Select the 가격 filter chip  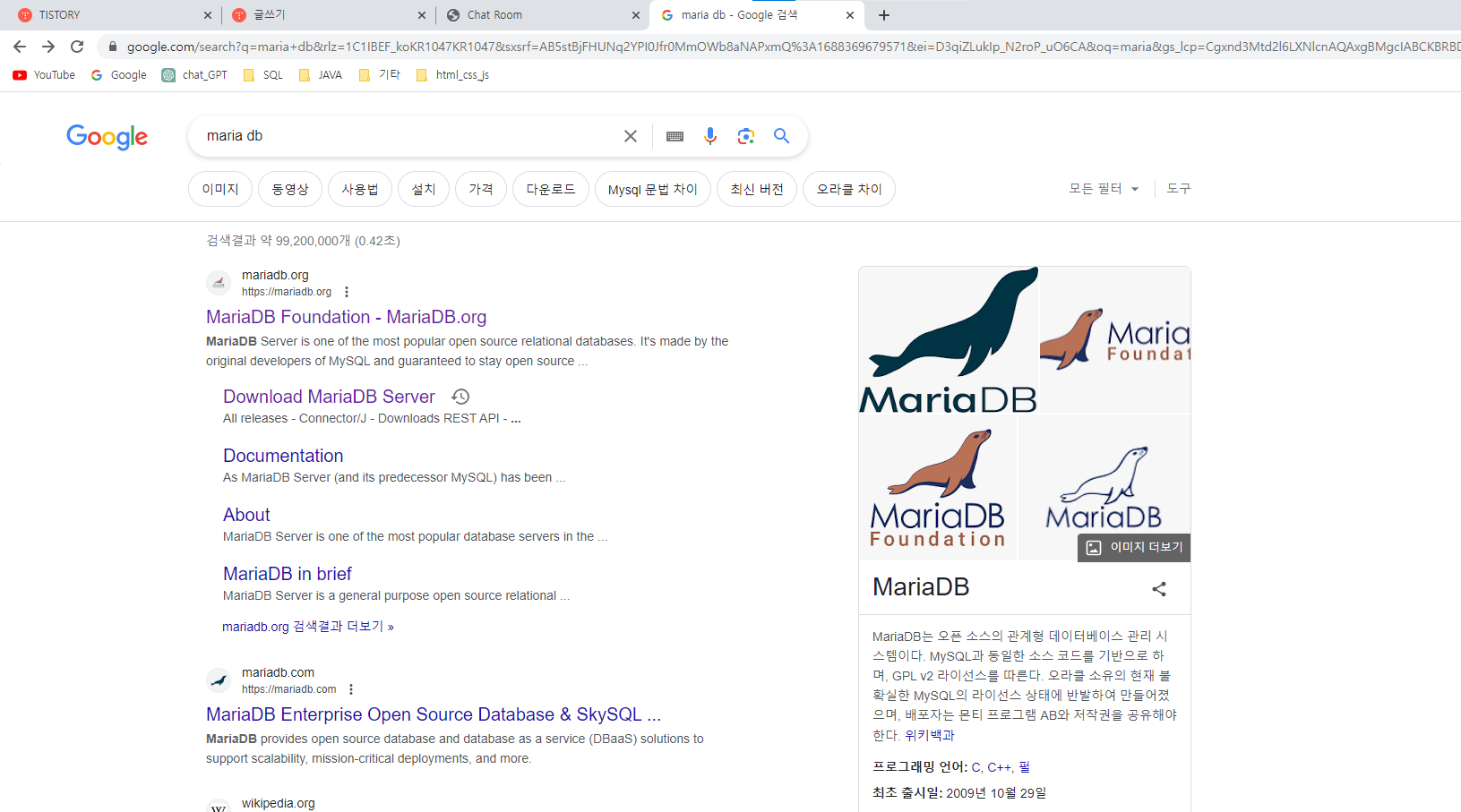pyautogui.click(x=481, y=189)
